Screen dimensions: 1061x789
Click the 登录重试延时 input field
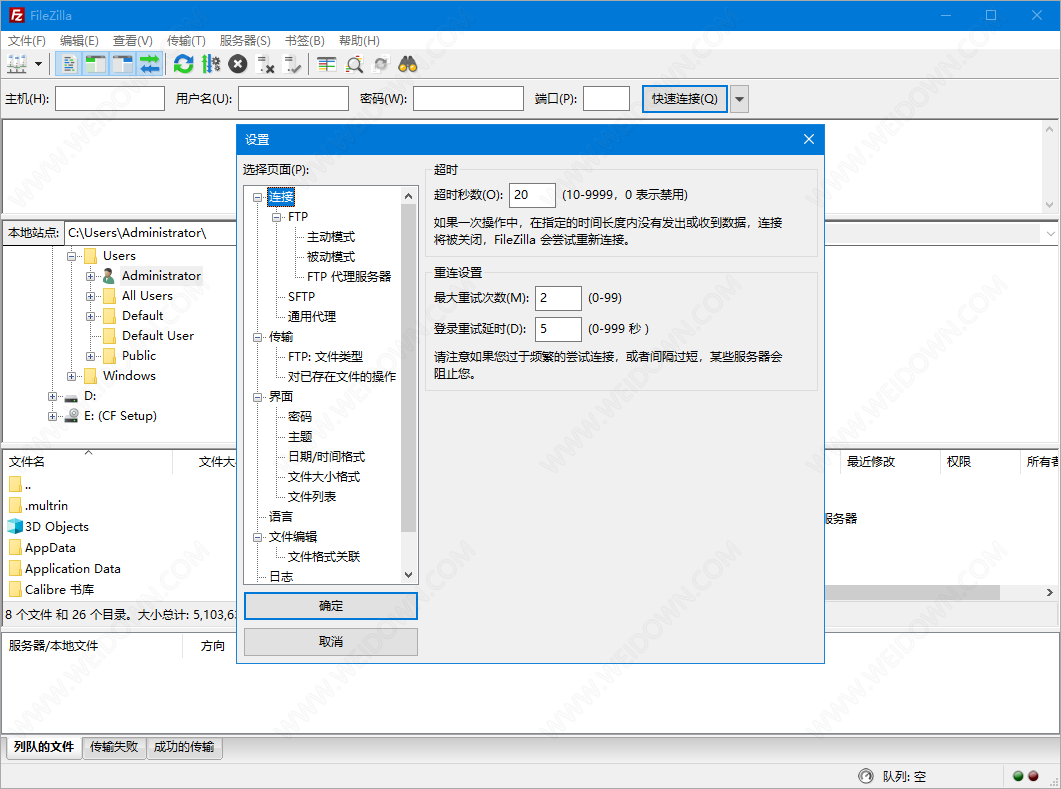click(558, 329)
